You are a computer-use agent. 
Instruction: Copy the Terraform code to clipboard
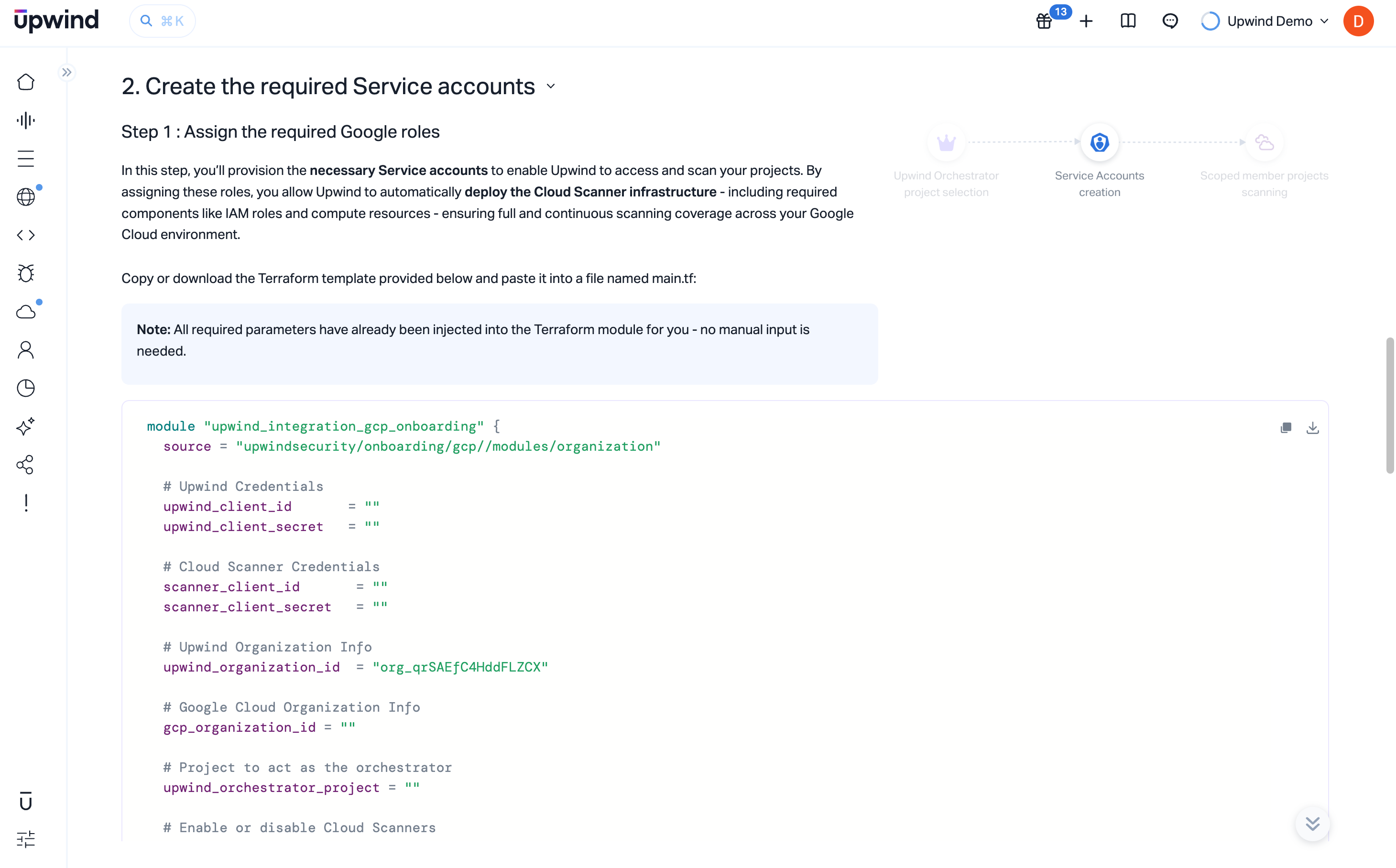1286,428
